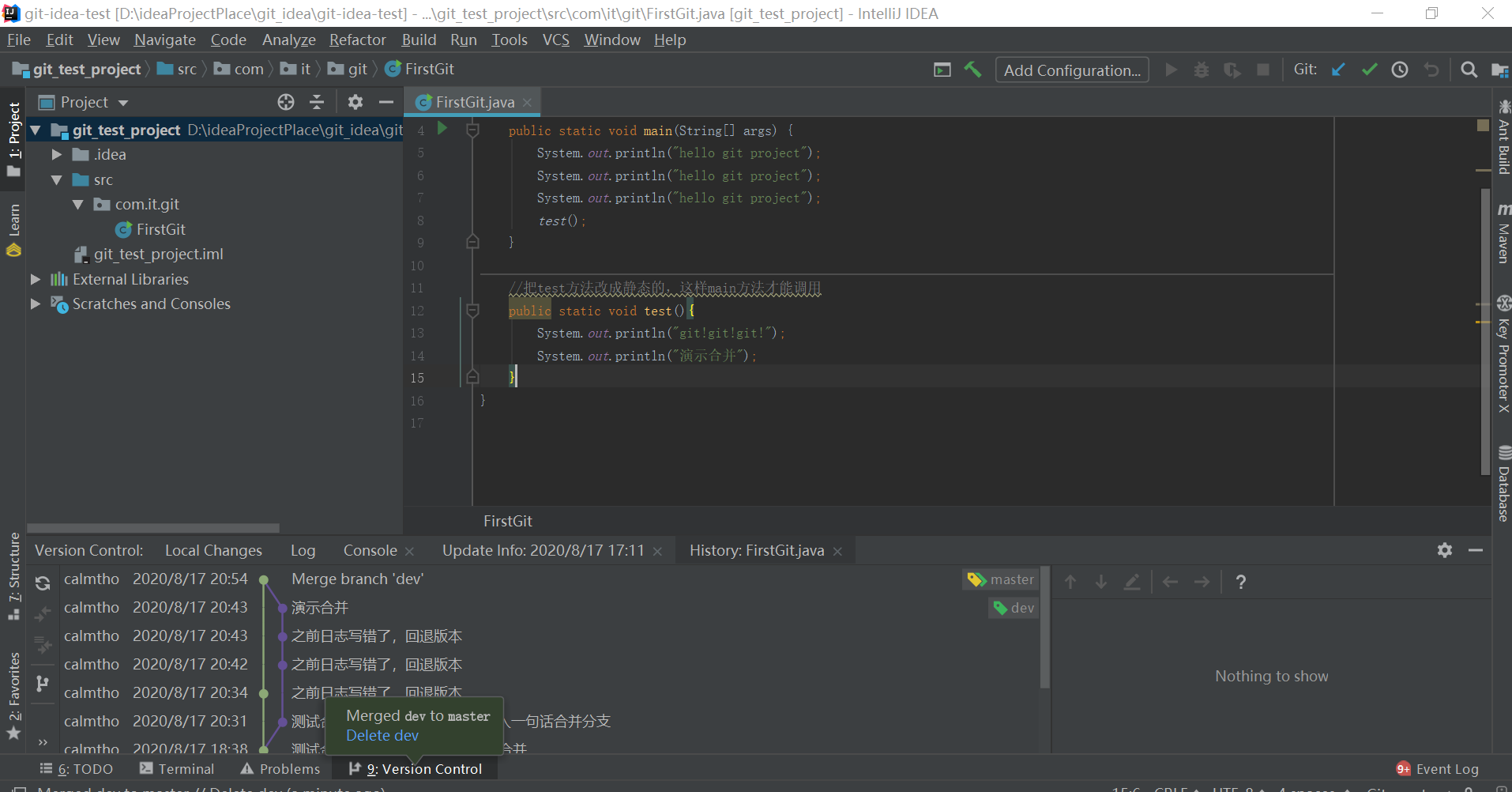The width and height of the screenshot is (1512, 792).
Task: Click the src breadcrumb in navigation bar
Action: click(178, 69)
